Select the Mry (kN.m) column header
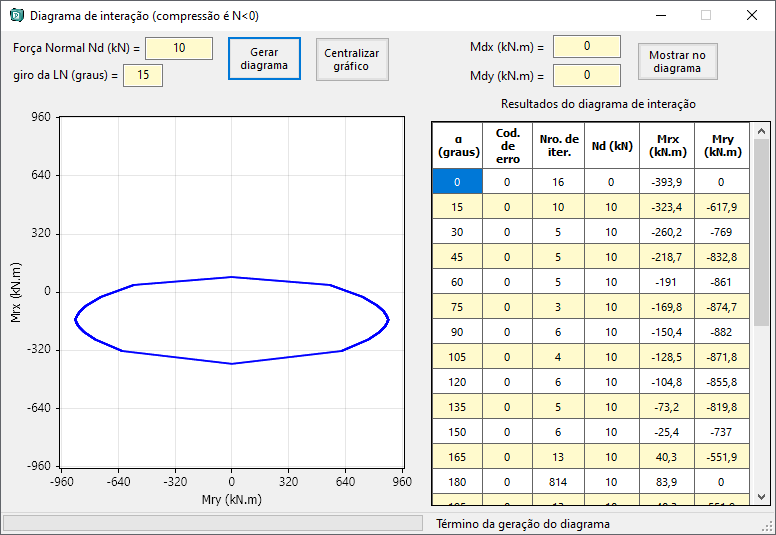The image size is (776, 535). coord(722,146)
